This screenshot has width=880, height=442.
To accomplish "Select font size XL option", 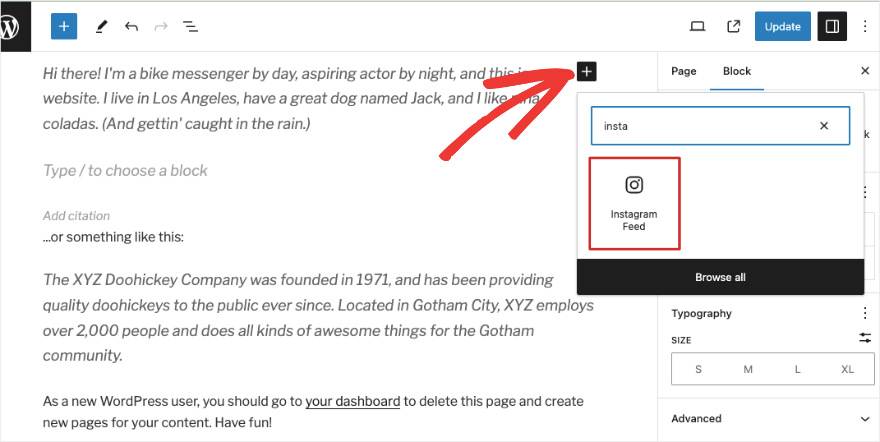I will (x=848, y=369).
